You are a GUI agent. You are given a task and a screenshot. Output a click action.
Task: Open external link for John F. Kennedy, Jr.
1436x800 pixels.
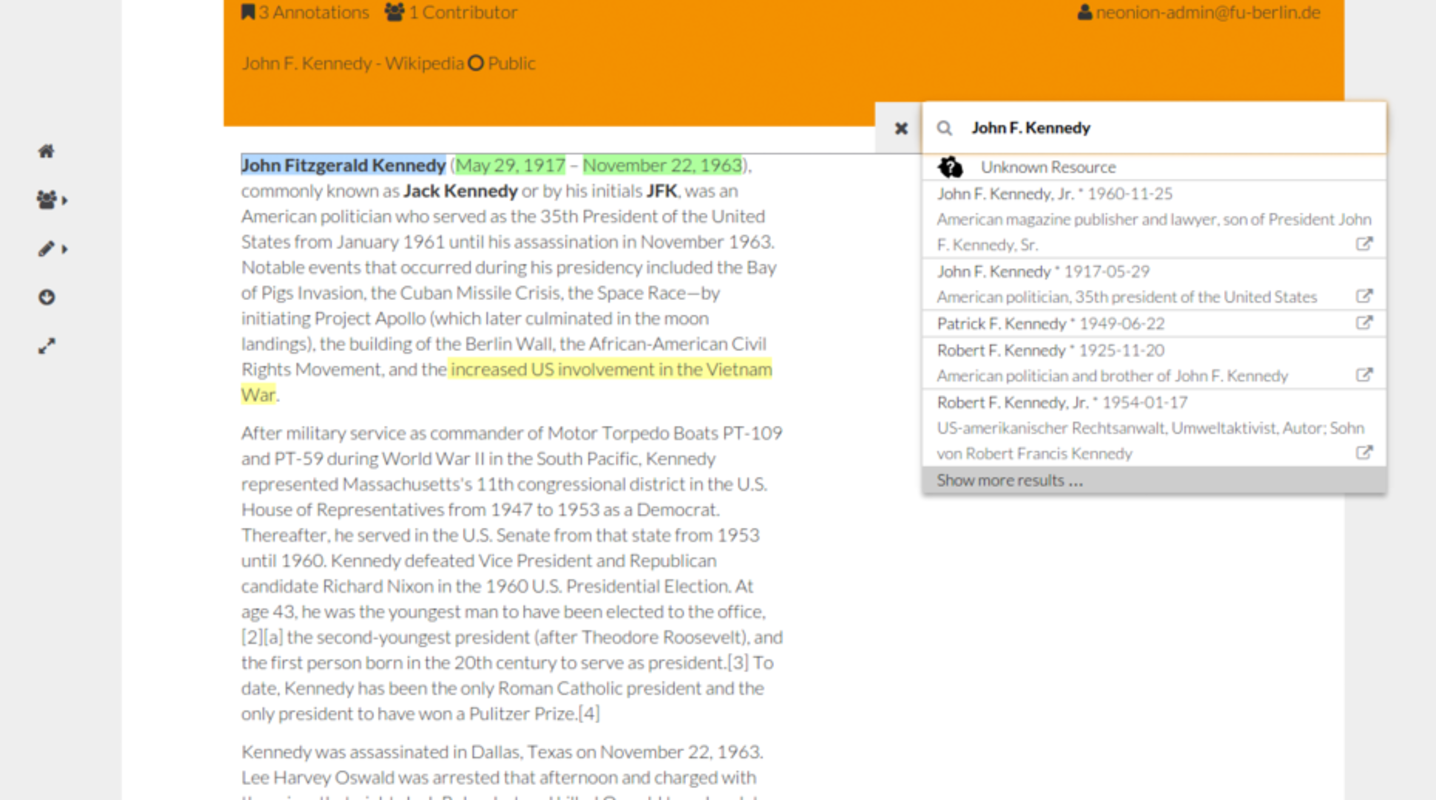(1363, 244)
